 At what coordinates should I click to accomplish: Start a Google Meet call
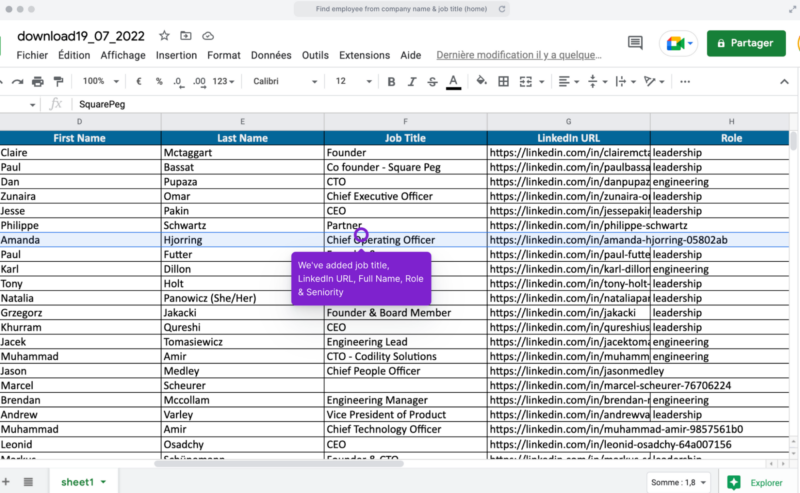pos(678,43)
